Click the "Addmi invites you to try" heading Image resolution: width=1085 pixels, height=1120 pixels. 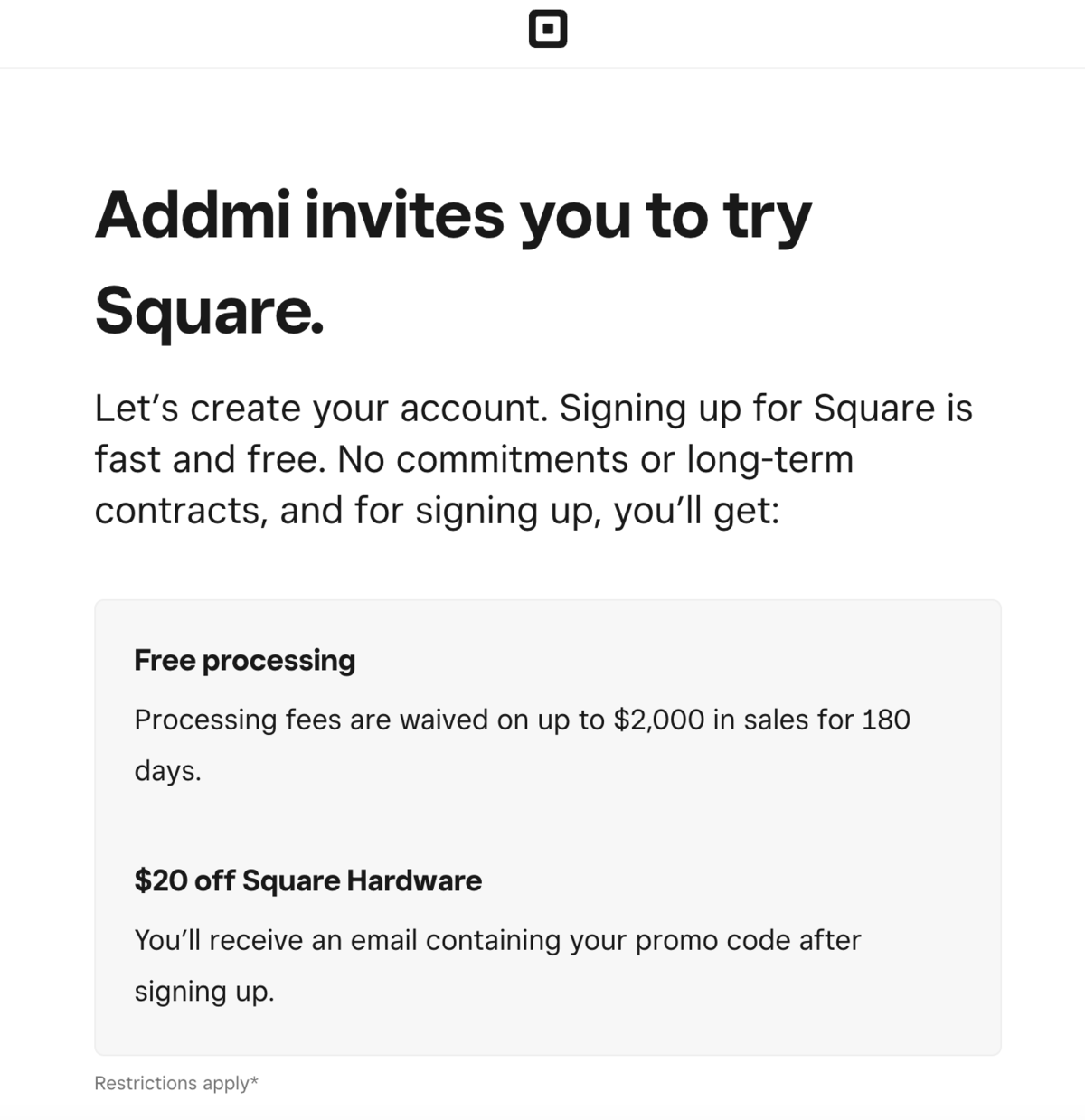[x=453, y=217]
